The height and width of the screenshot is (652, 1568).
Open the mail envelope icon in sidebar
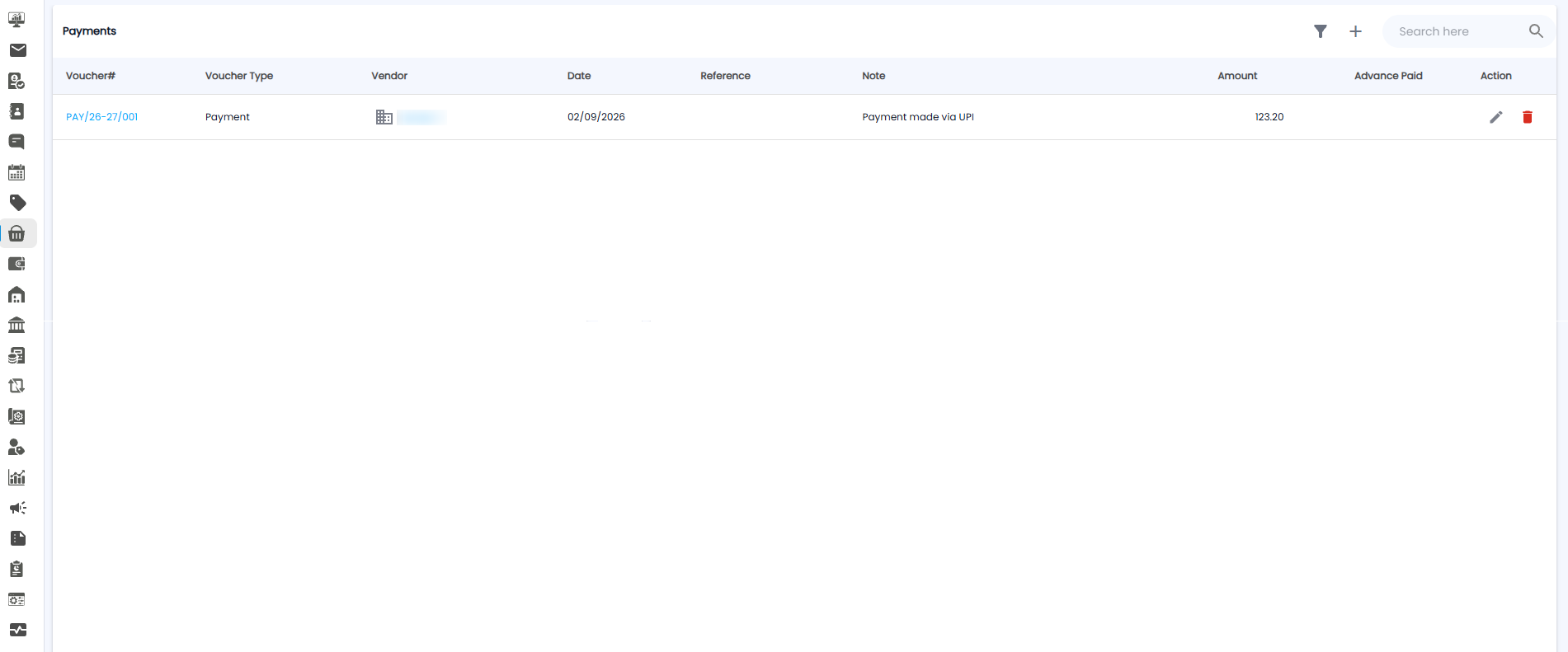[x=17, y=50]
